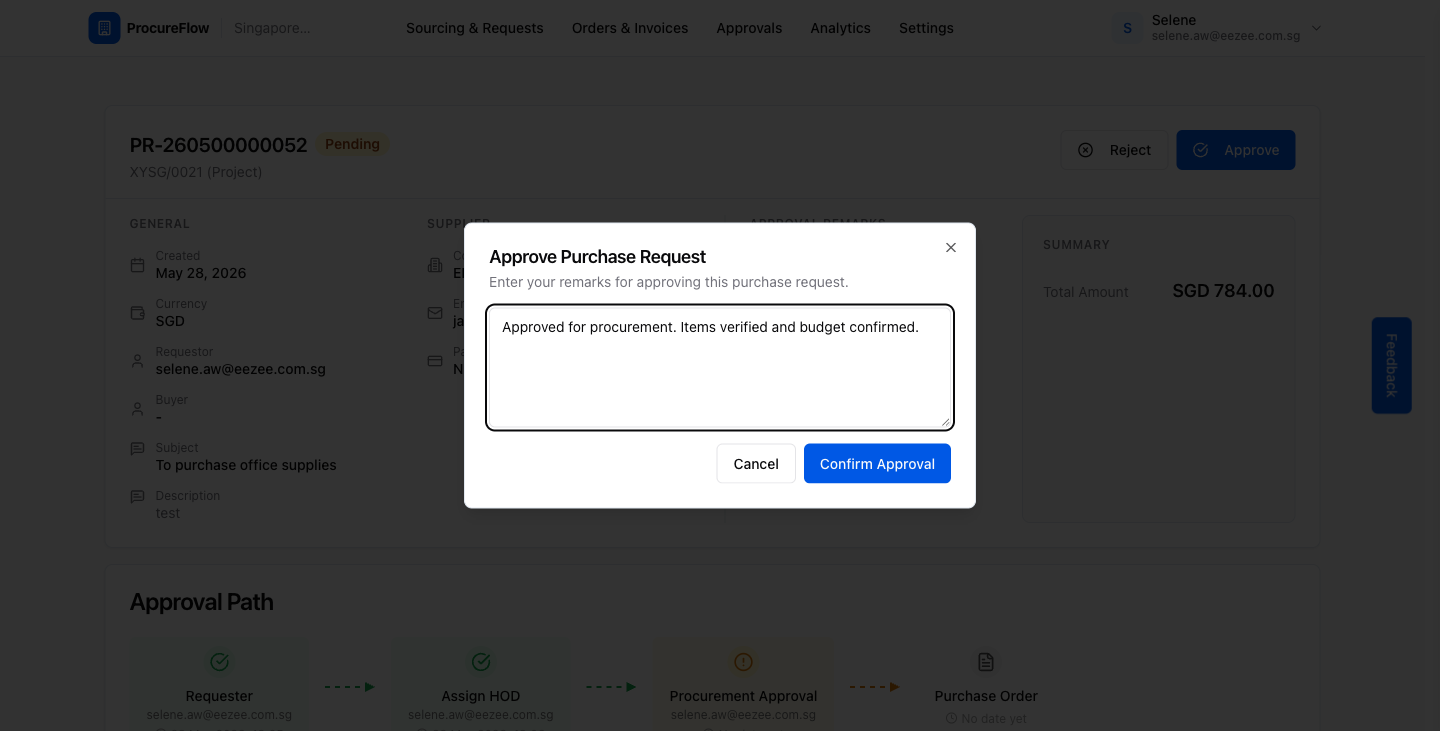
Task: Click the project code XYSG/0021 (Project)
Action: point(196,172)
